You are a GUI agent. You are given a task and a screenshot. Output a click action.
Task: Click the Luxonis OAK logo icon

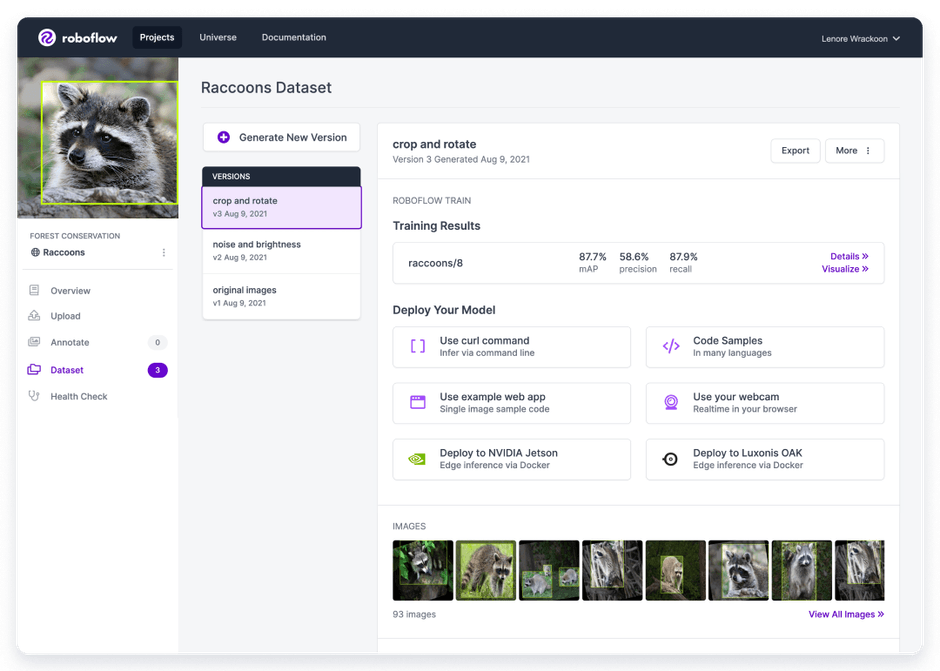point(671,459)
